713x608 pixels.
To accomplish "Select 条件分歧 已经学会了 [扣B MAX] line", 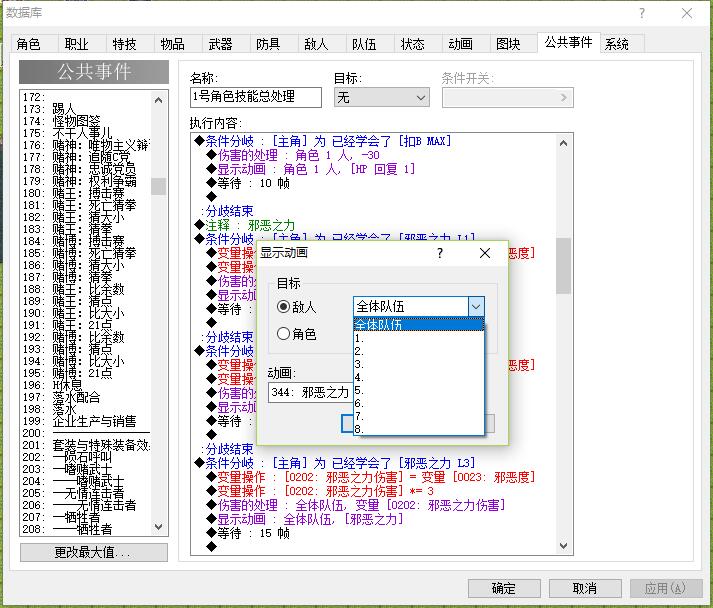I will [x=323, y=141].
